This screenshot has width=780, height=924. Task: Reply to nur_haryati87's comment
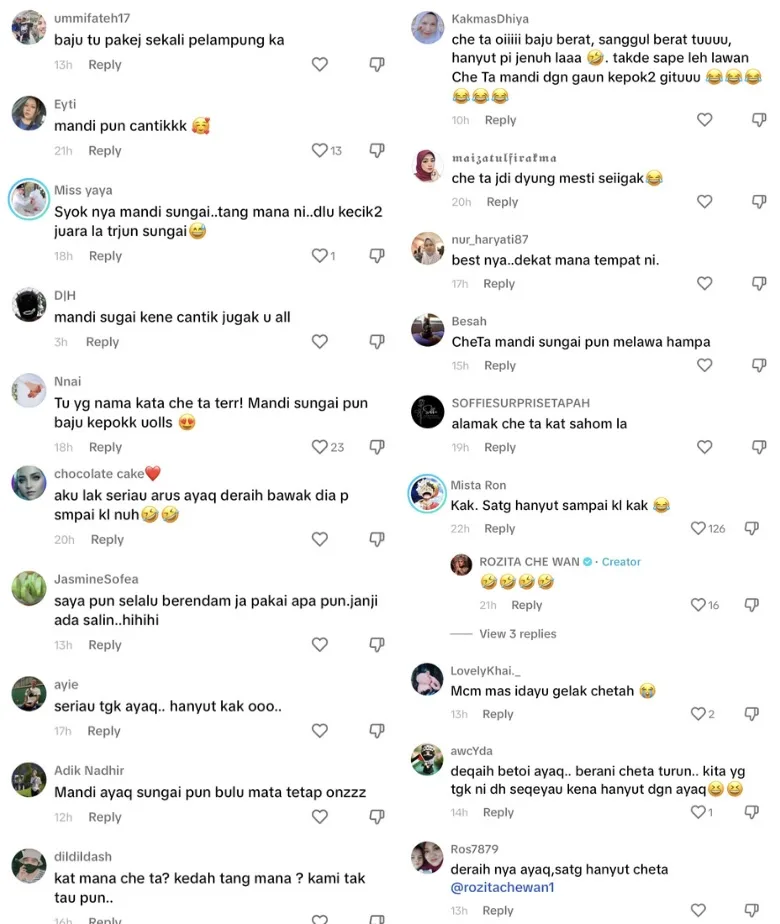tap(499, 284)
